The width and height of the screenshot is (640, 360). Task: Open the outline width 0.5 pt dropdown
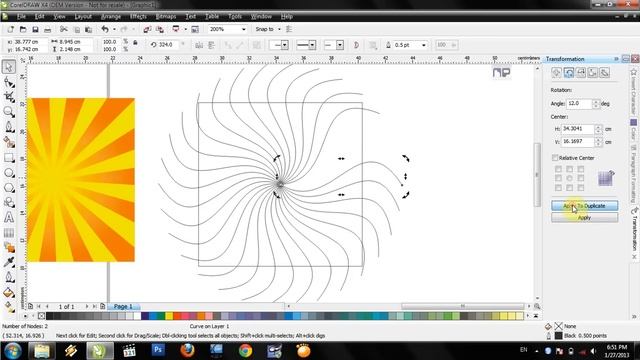[424, 45]
